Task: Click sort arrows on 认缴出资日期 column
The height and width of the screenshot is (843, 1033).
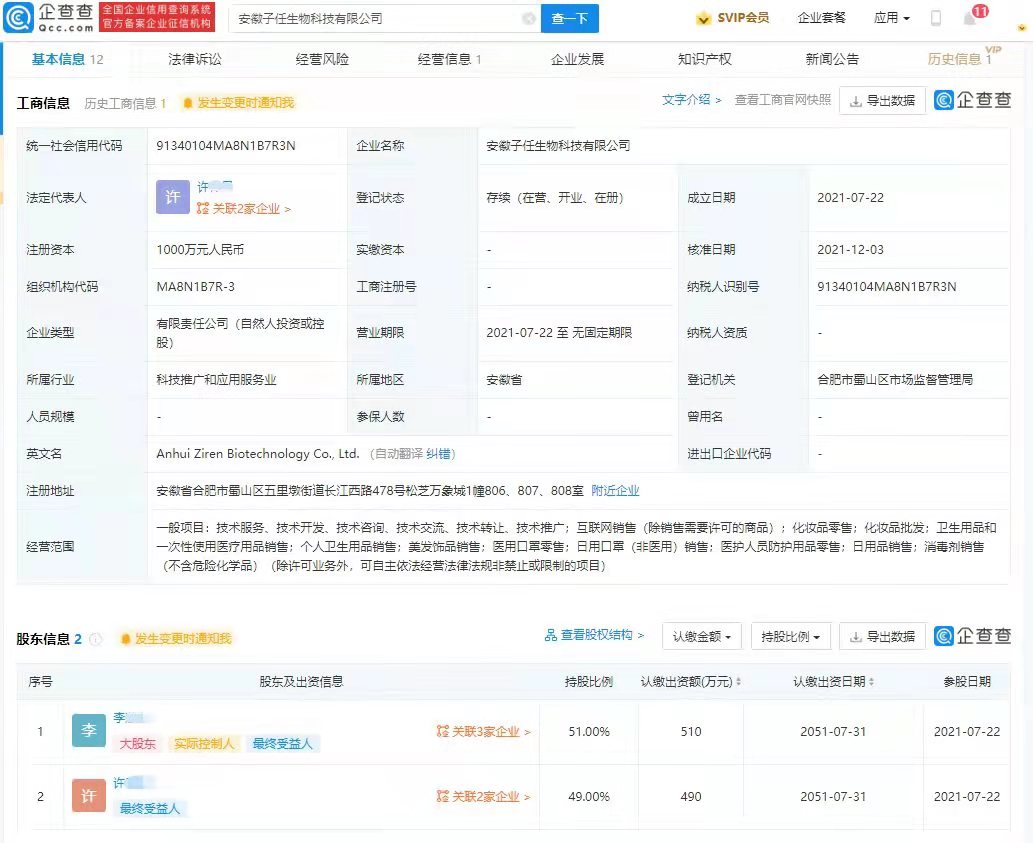Action: (872, 682)
